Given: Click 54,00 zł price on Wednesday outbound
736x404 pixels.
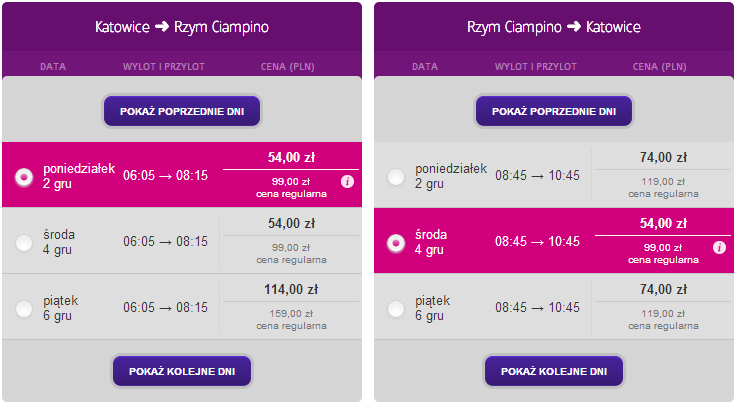Looking at the screenshot, I should click(291, 223).
